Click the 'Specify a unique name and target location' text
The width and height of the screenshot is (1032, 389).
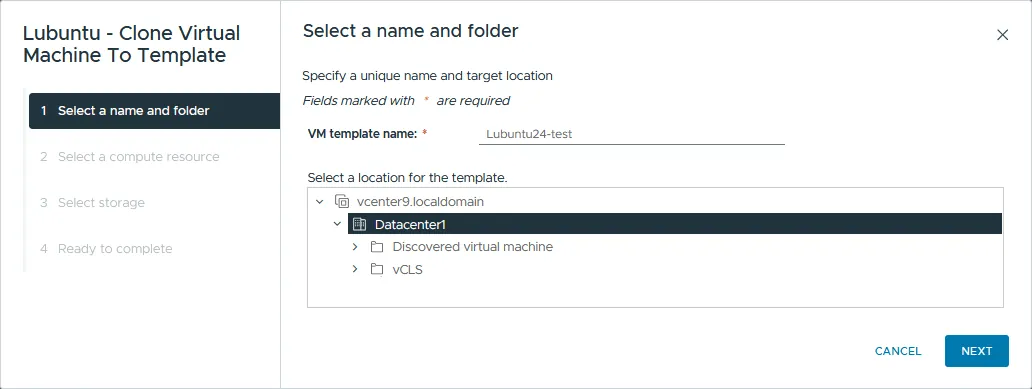(427, 76)
